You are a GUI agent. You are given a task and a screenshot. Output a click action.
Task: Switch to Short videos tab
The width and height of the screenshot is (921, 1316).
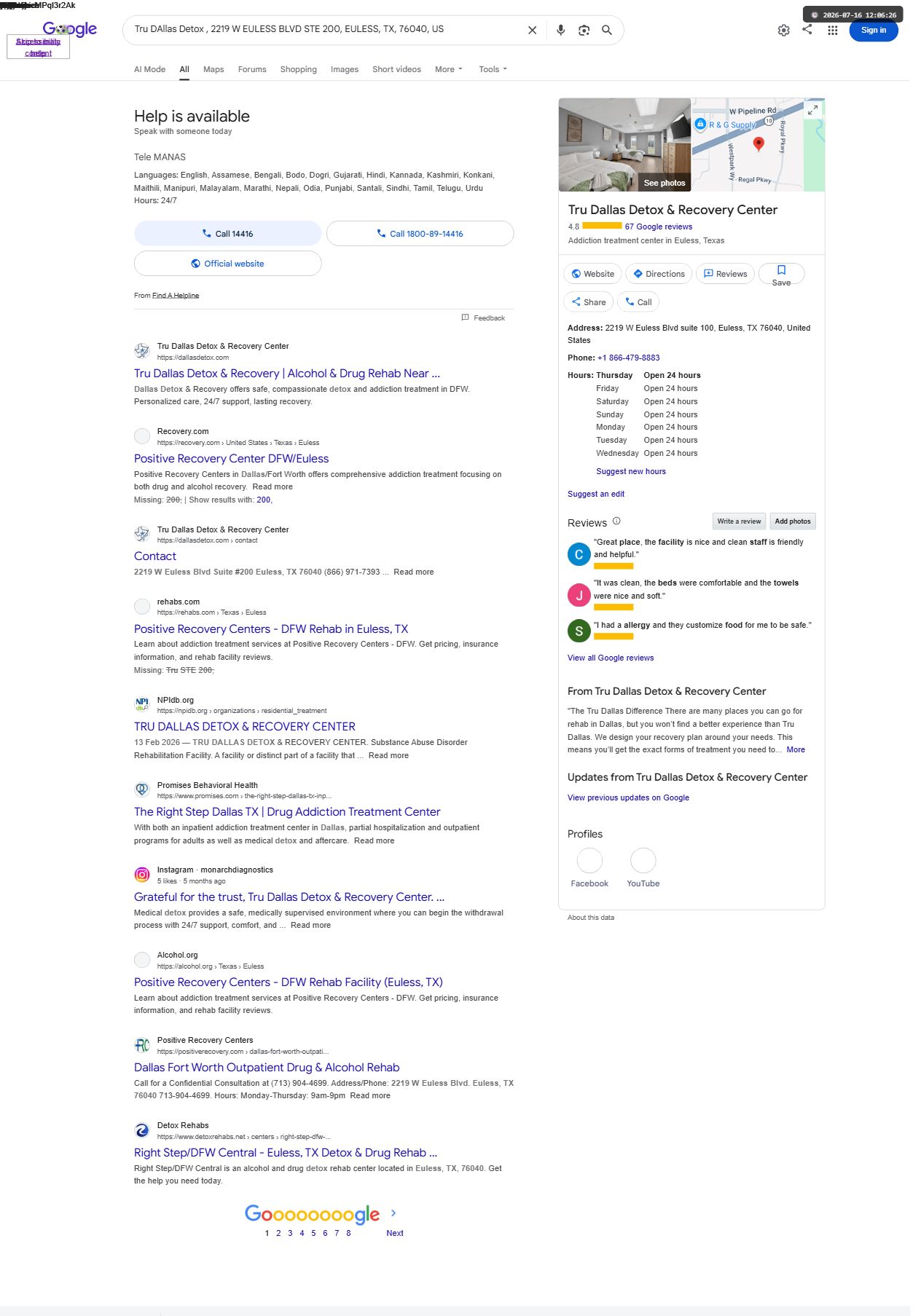pos(396,70)
